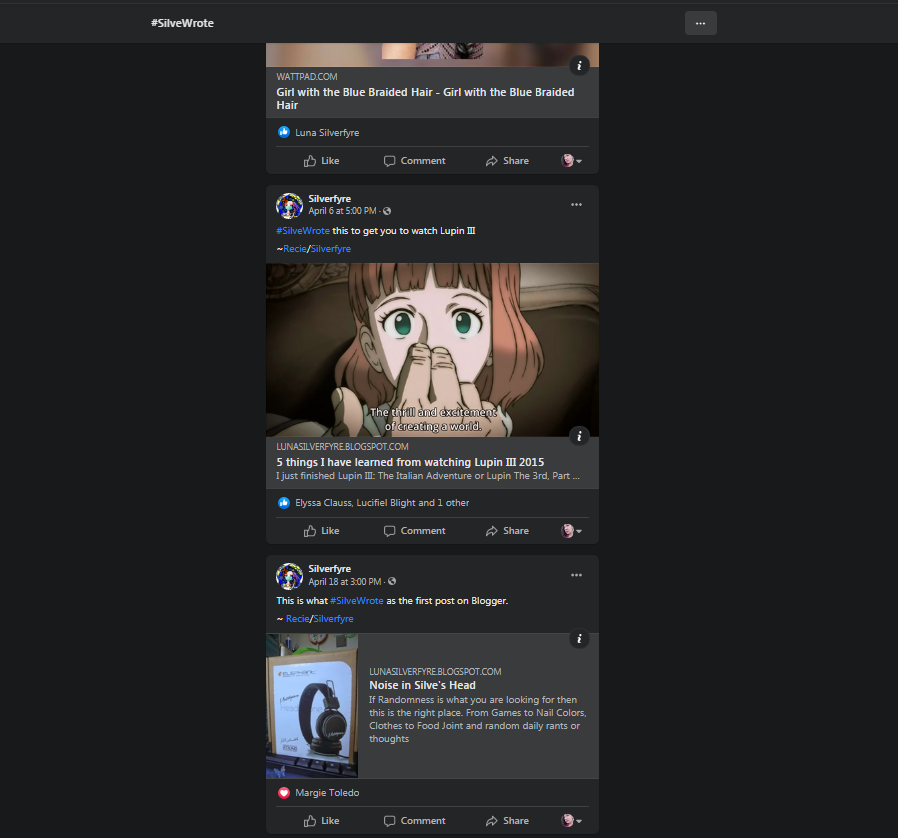Open Noise in Silve's Head link title
This screenshot has height=838, width=898.
click(x=422, y=686)
